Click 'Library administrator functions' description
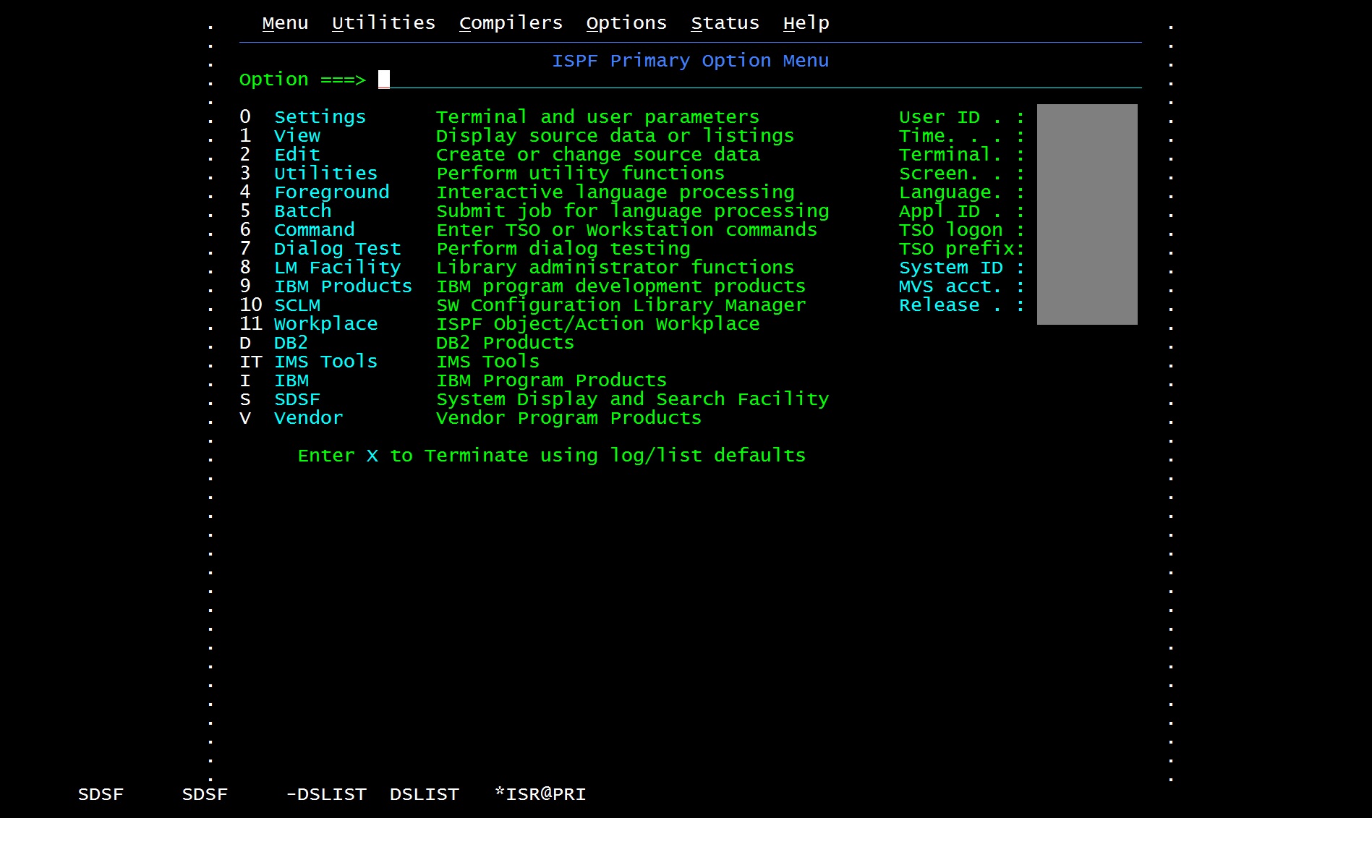1372x868 pixels. point(615,268)
